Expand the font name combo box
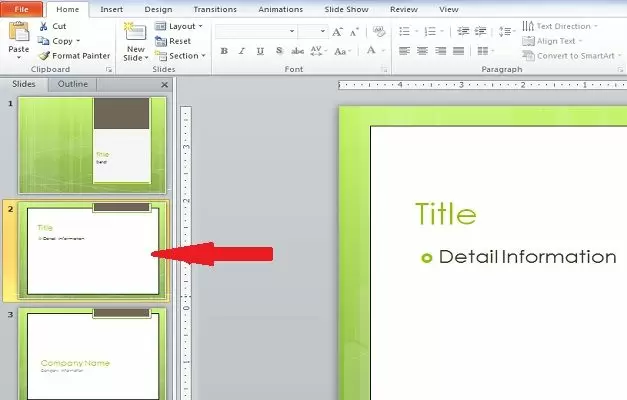Viewport: 627px width, 400px height. pyautogui.click(x=256, y=31)
